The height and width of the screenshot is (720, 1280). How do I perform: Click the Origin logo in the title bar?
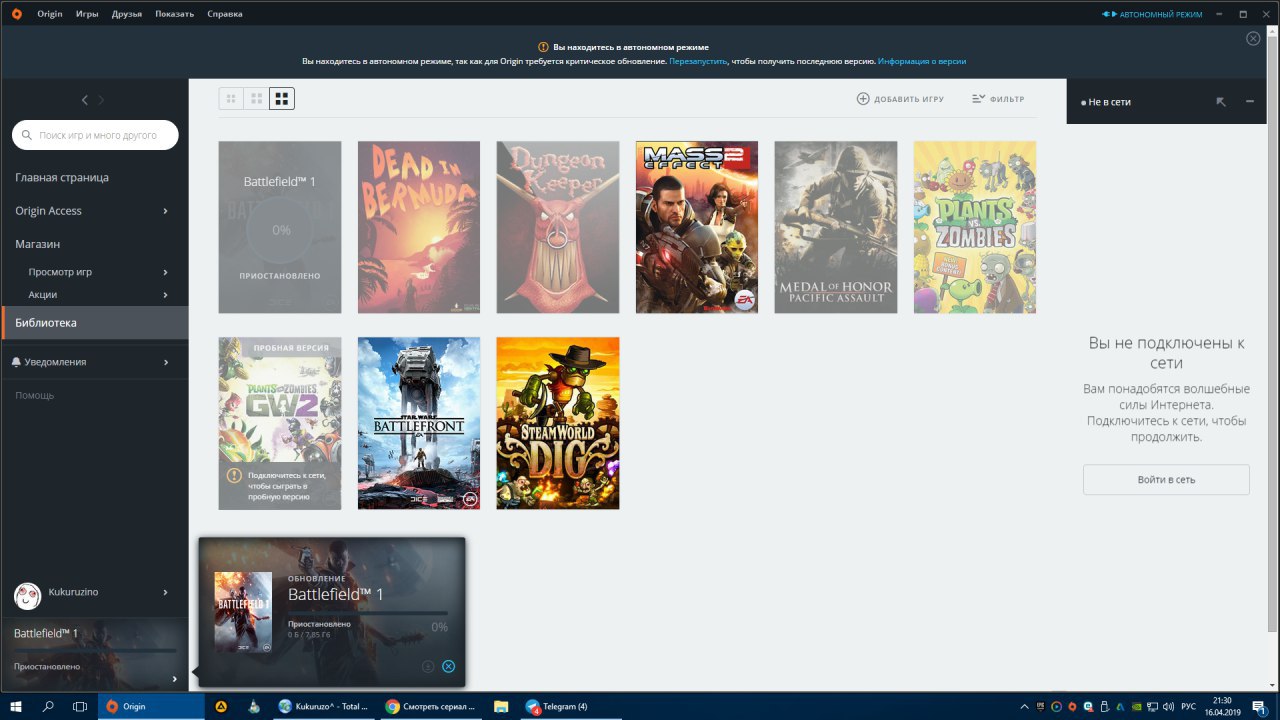(x=16, y=14)
